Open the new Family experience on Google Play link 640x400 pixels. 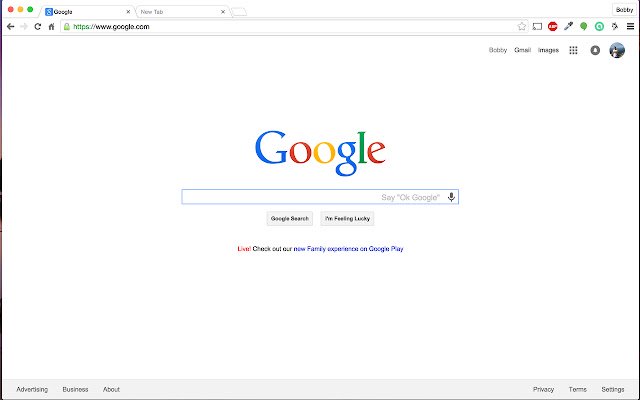click(349, 249)
